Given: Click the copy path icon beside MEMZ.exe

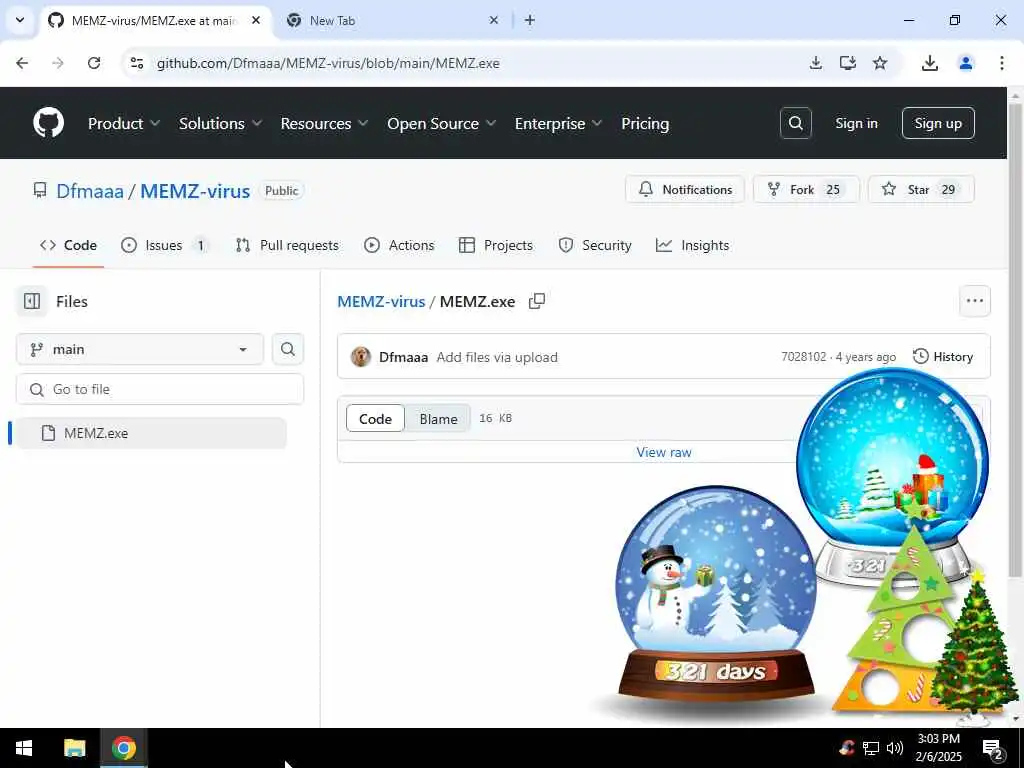Looking at the screenshot, I should (537, 301).
